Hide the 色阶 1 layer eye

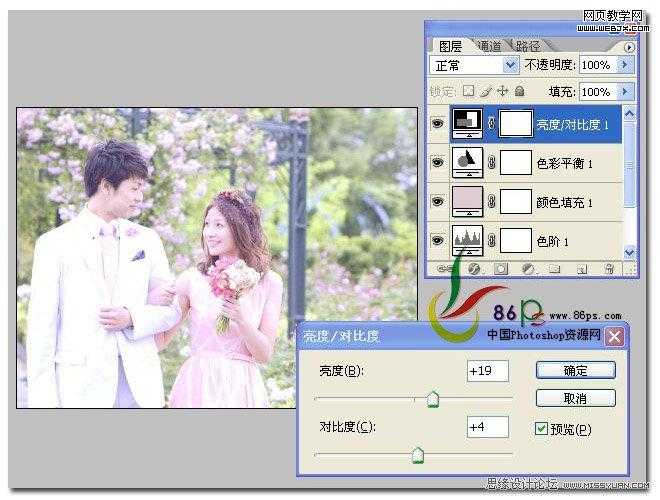(438, 240)
